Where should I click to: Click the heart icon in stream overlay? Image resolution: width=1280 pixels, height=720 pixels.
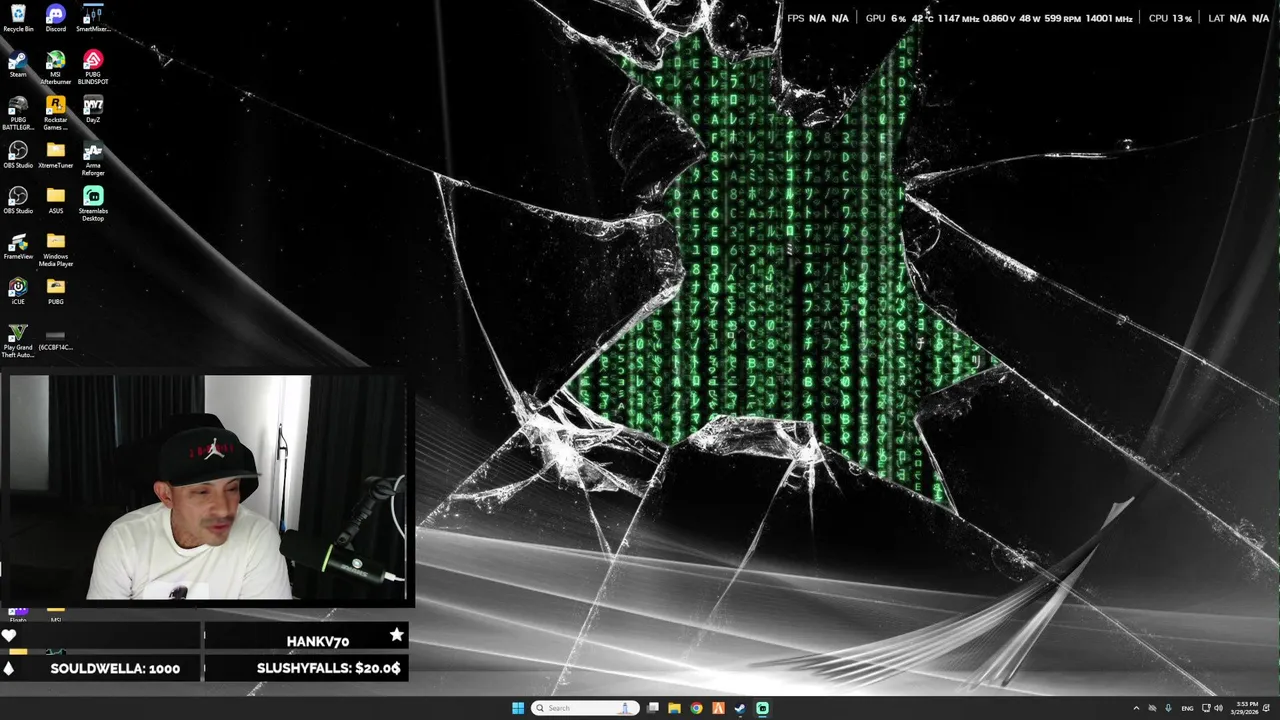coord(9,635)
